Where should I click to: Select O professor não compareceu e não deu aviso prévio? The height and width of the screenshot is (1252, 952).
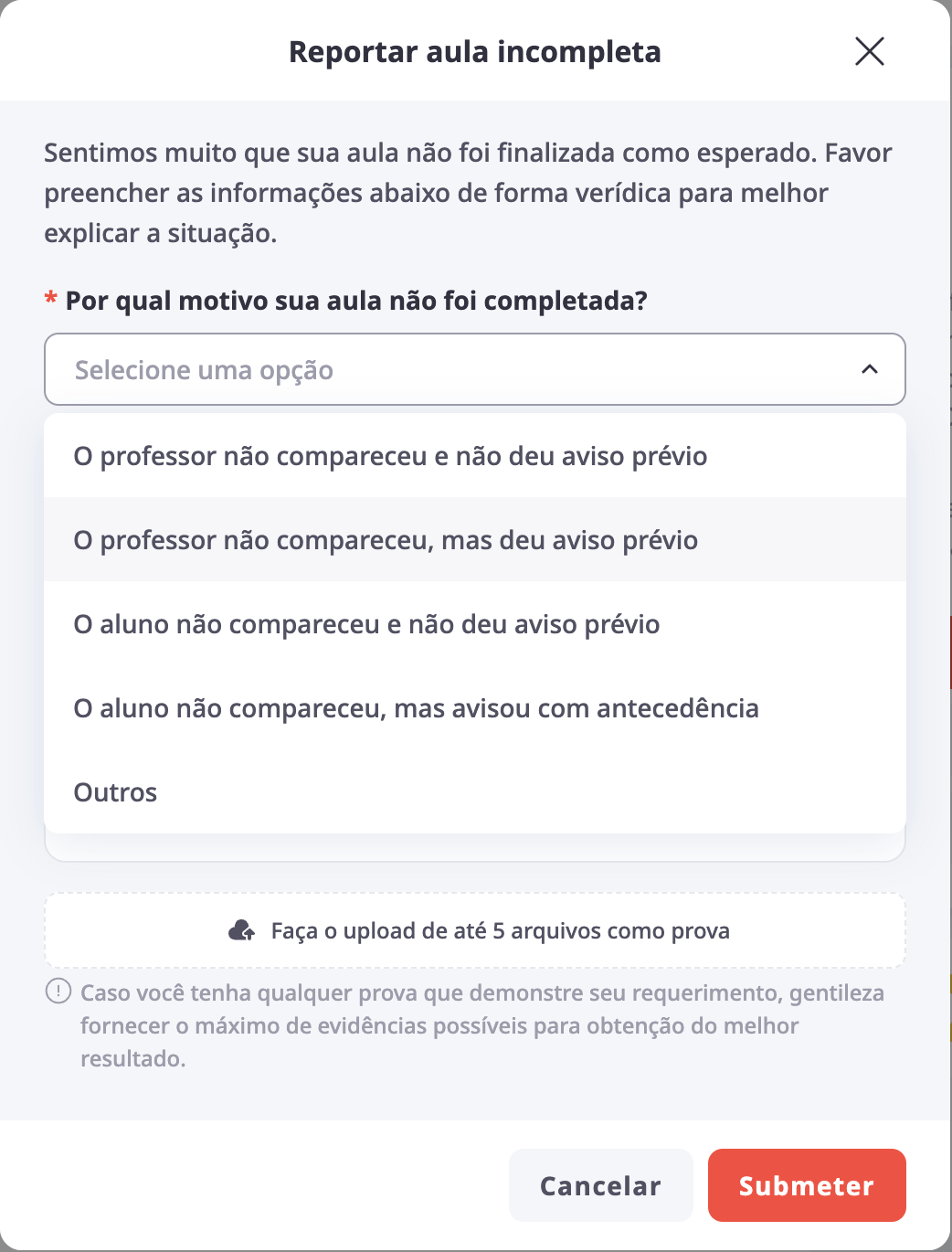point(475,456)
